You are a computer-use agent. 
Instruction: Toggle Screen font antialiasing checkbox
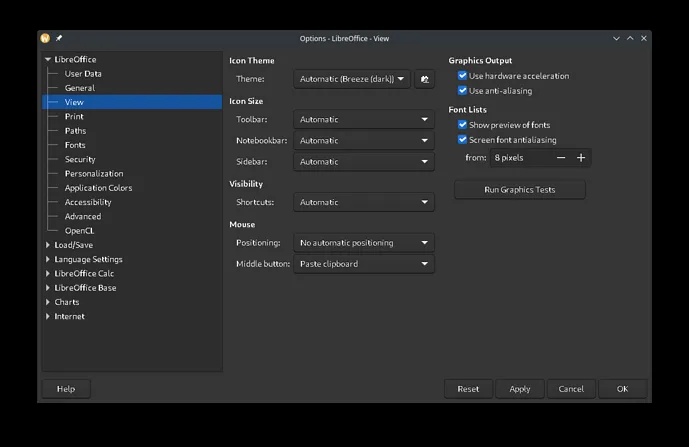click(x=463, y=140)
